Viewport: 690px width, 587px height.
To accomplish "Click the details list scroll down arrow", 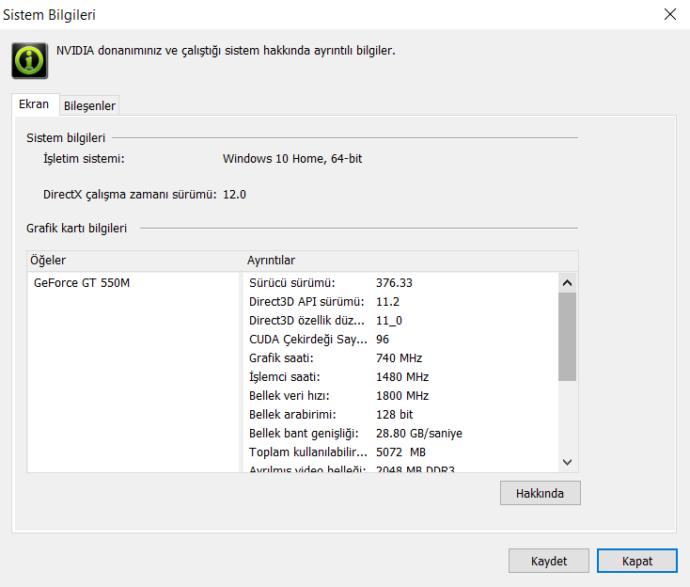I will [567, 462].
